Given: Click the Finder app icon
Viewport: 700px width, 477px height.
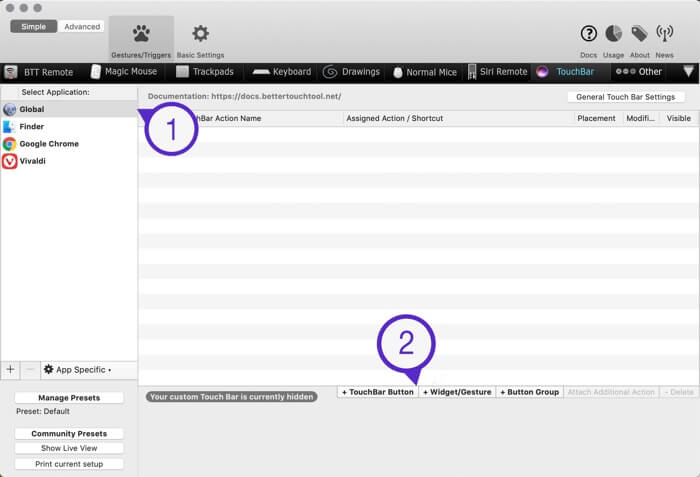Looking at the screenshot, I should click(x=9, y=126).
